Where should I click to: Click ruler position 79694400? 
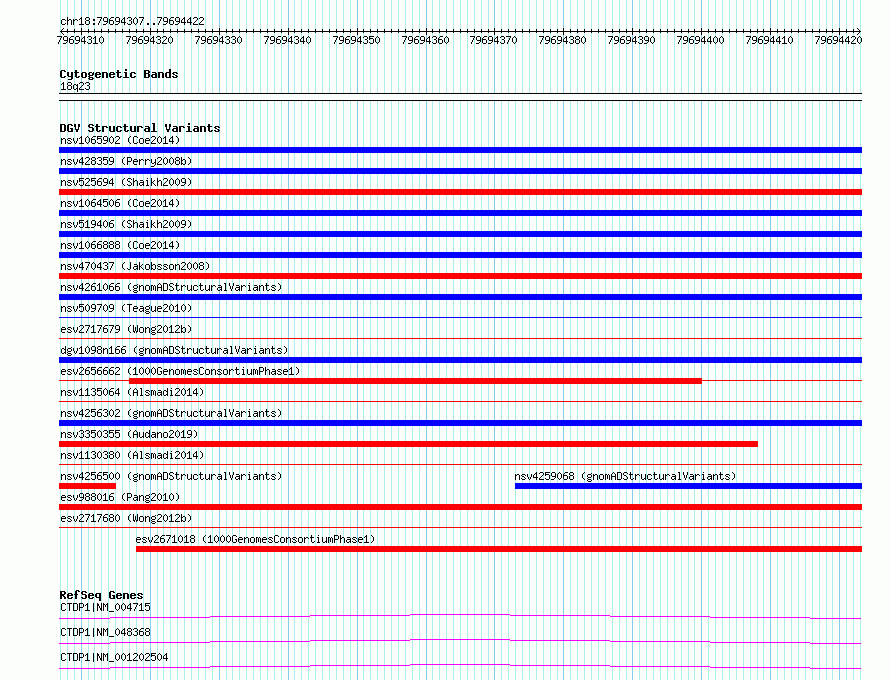700,40
